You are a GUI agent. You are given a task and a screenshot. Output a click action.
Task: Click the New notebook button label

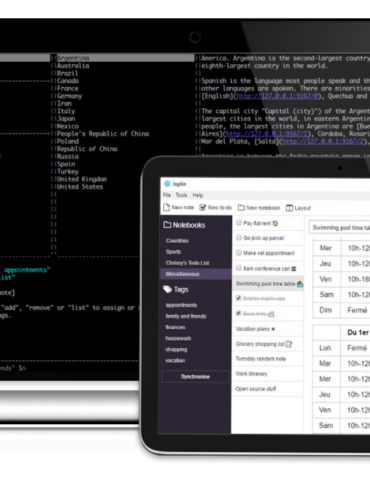pos(263,208)
